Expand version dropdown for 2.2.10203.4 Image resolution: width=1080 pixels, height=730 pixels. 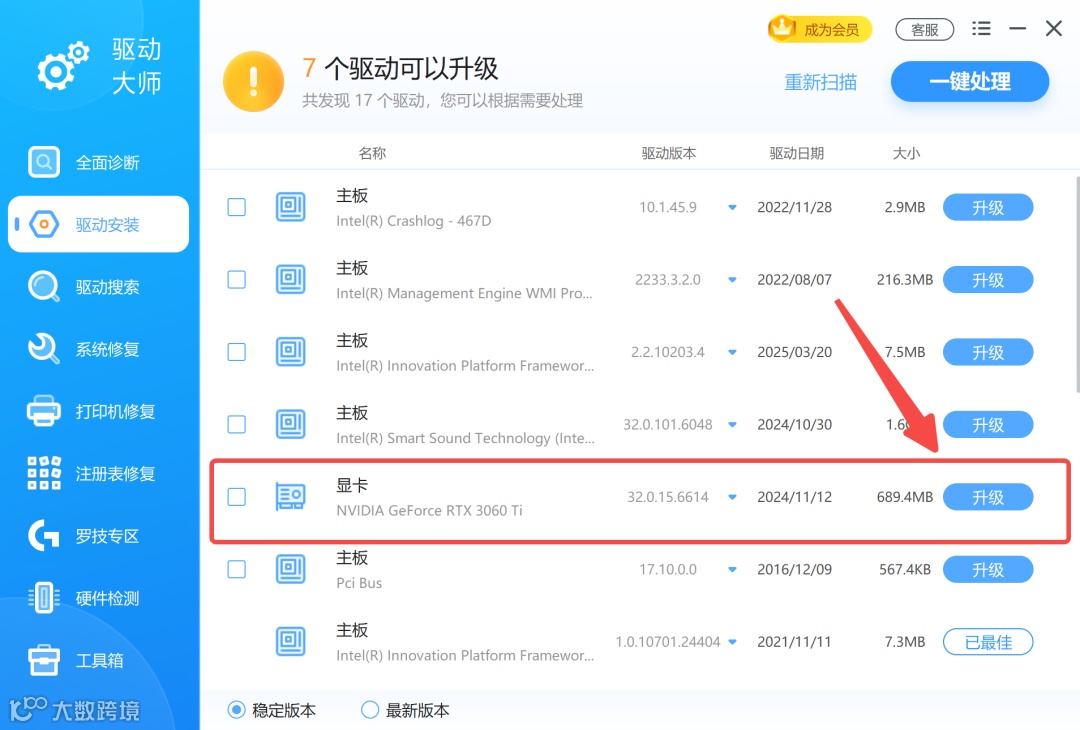click(732, 352)
